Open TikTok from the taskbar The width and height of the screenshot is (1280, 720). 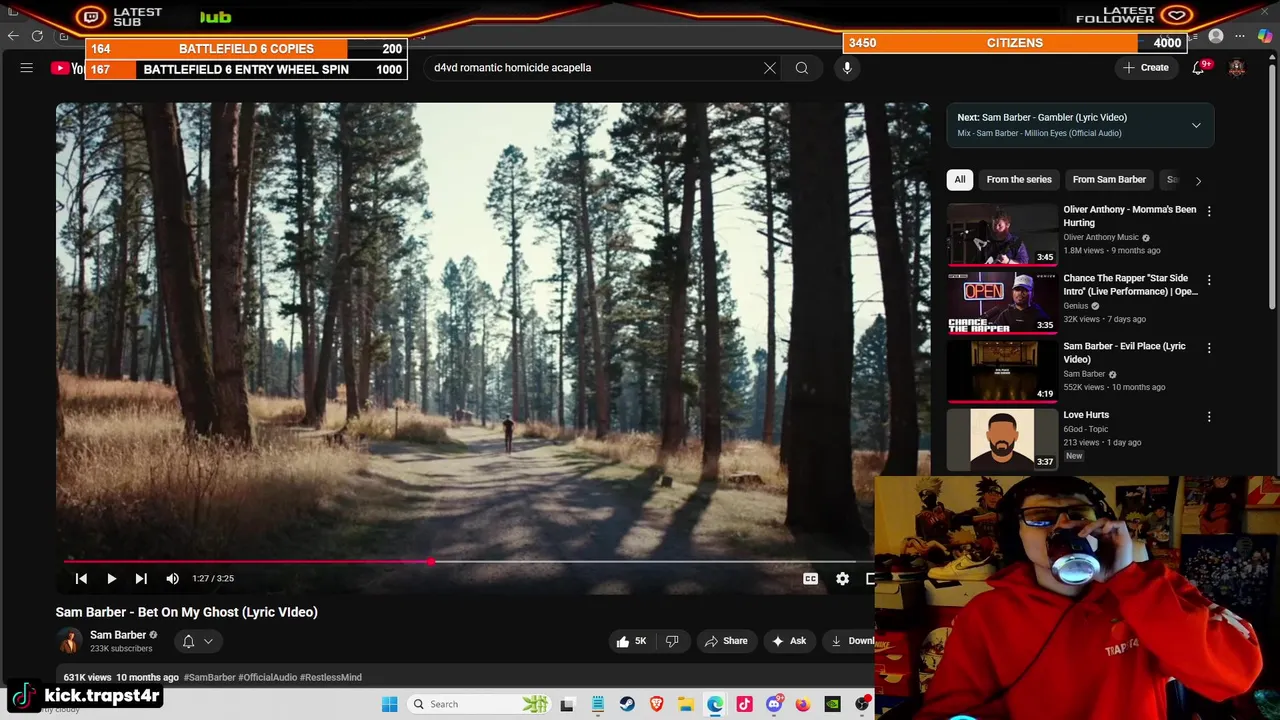click(x=744, y=704)
